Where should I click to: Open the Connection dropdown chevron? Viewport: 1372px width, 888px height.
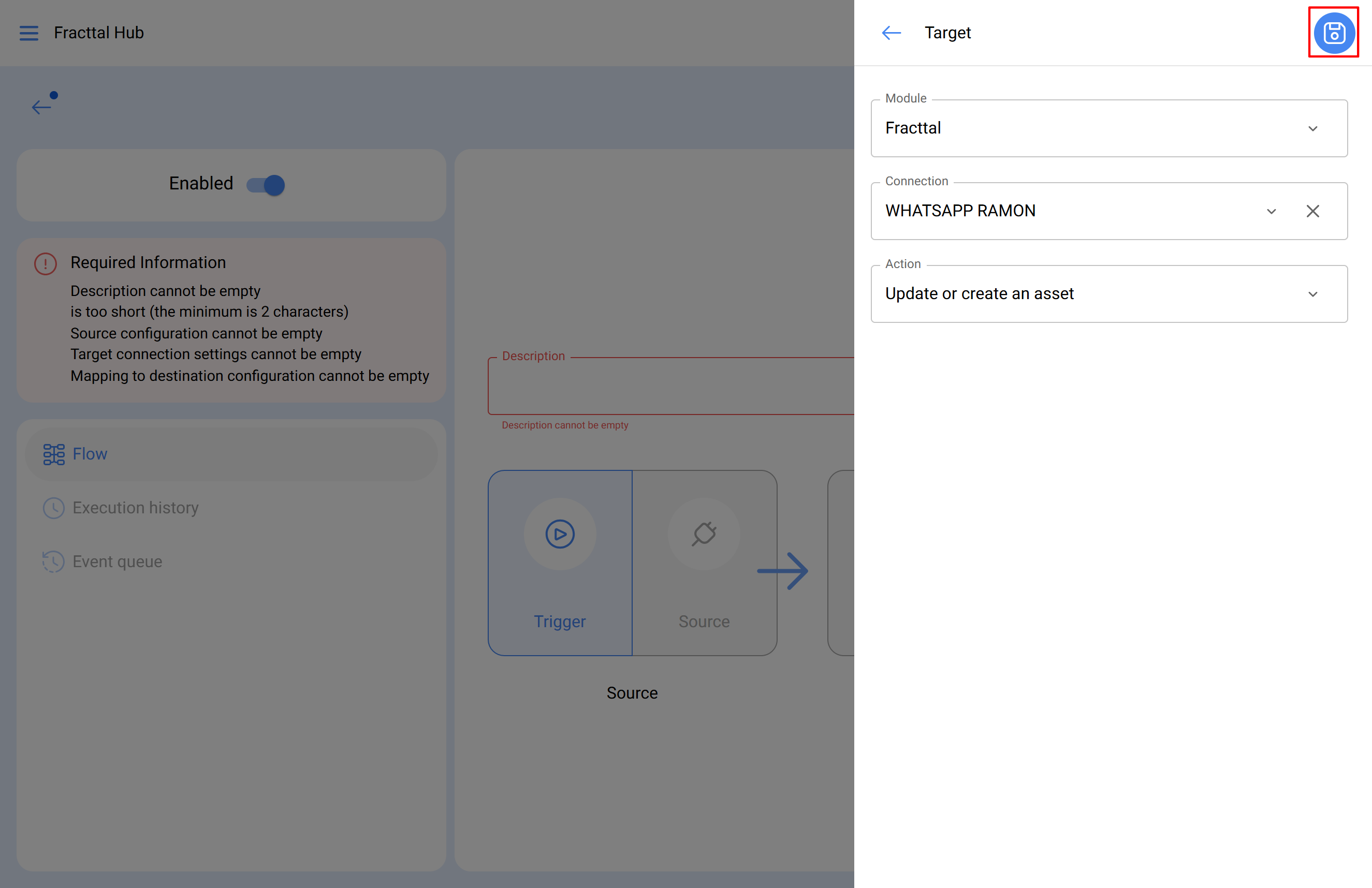(x=1271, y=211)
